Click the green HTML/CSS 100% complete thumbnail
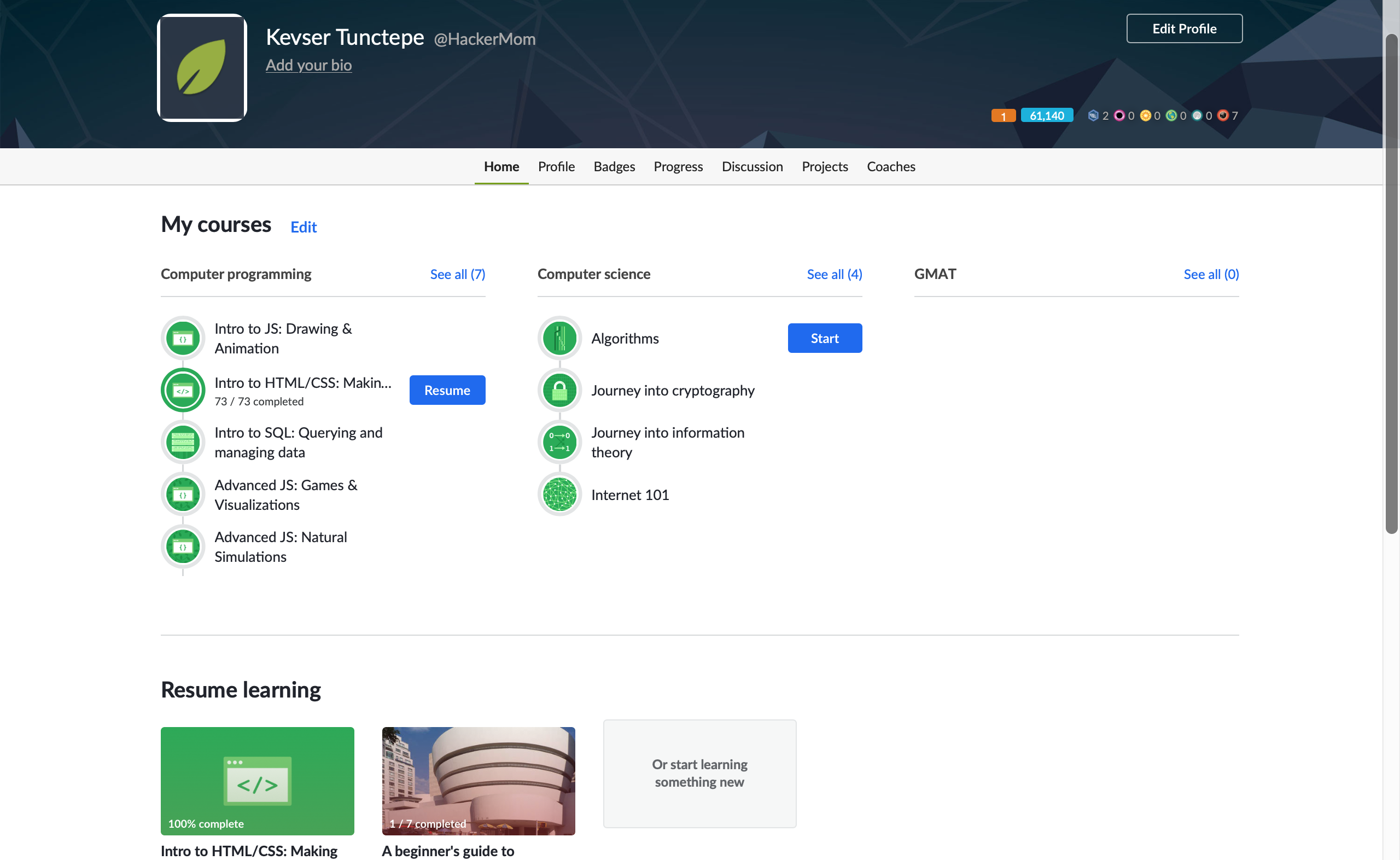This screenshot has width=1400, height=860. (x=257, y=781)
